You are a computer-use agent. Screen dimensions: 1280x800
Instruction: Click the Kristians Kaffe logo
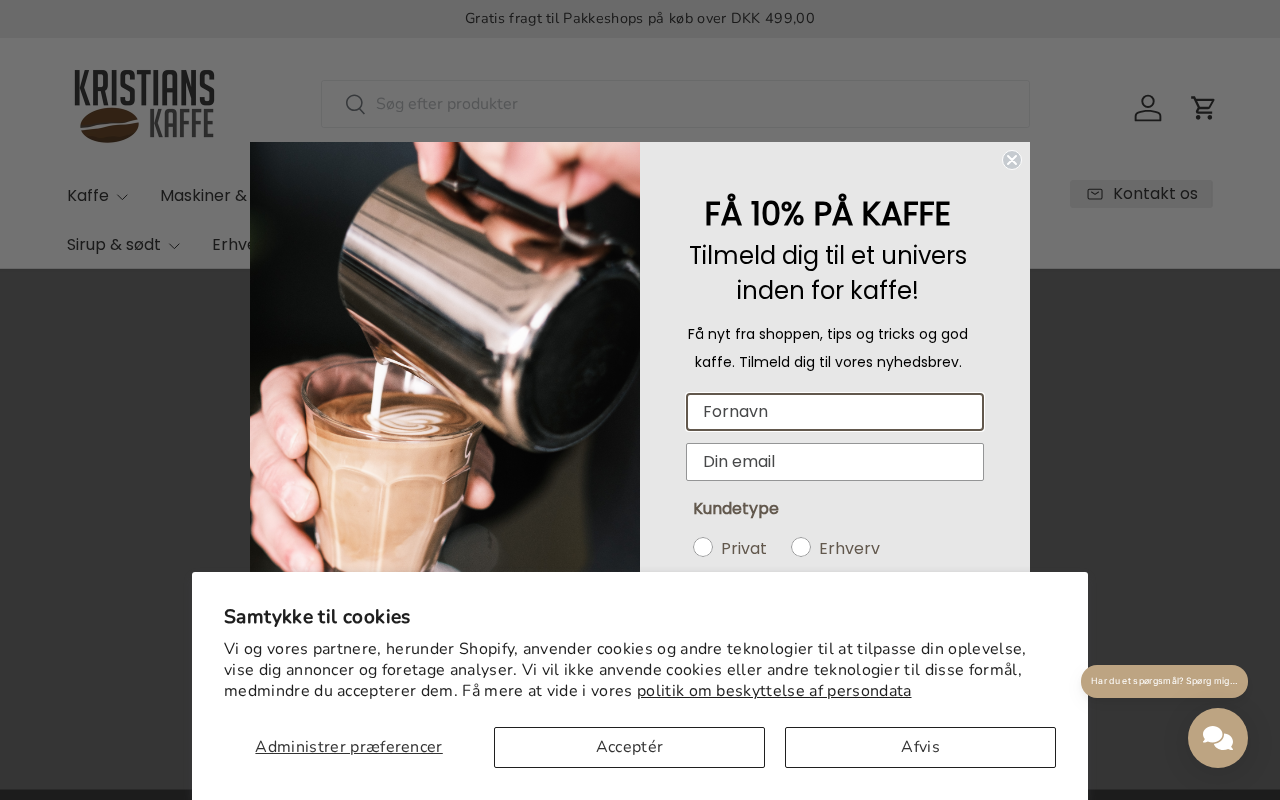145,106
